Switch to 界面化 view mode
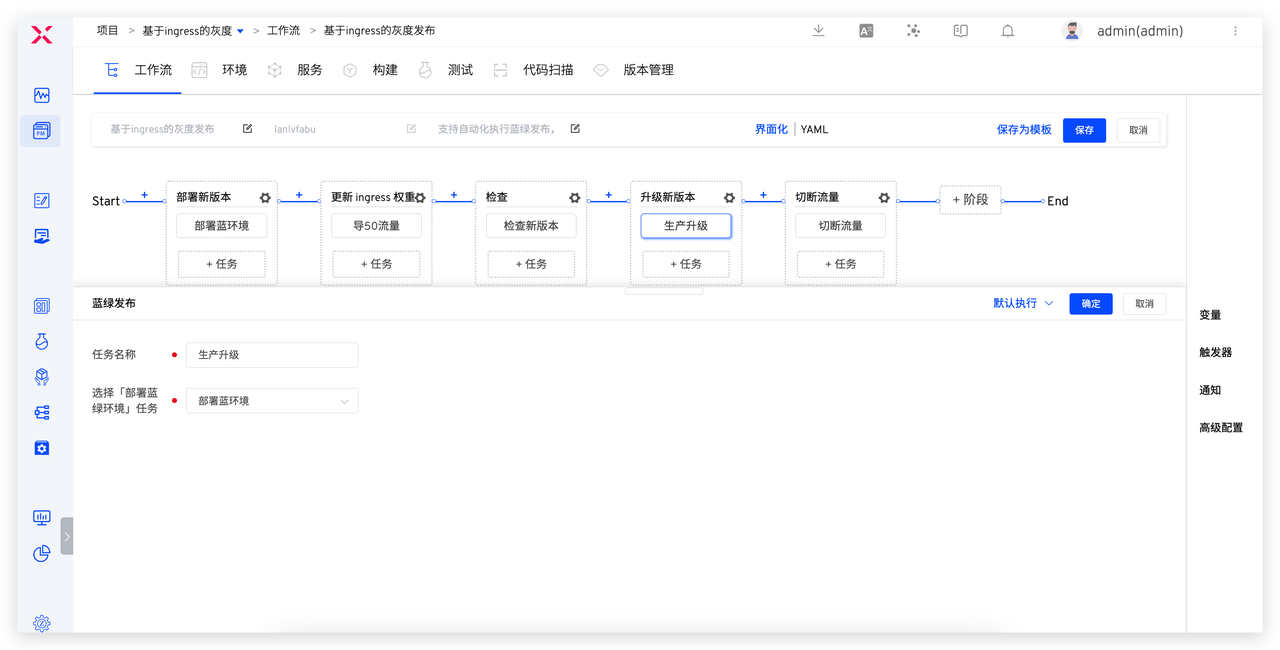Screen dimensions: 1280x650 (x=771, y=130)
